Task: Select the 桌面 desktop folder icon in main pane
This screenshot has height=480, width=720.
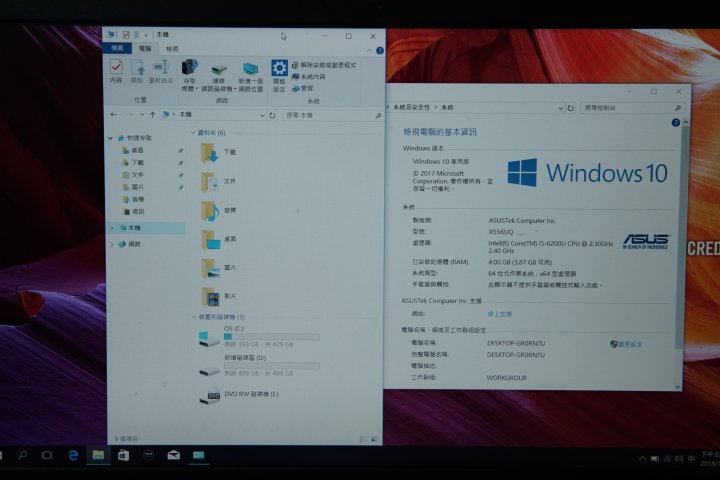Action: click(211, 239)
